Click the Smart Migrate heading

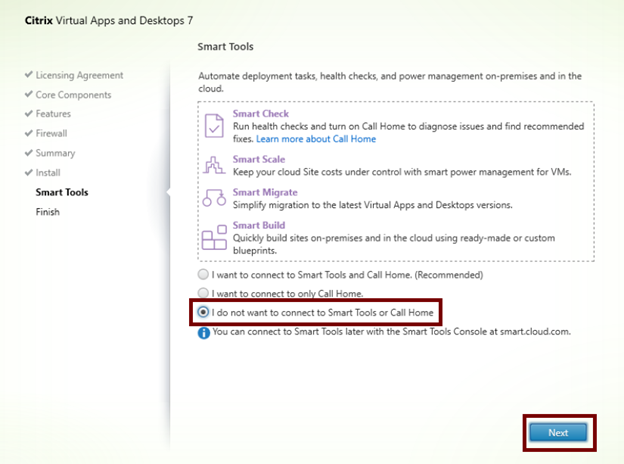point(265,192)
